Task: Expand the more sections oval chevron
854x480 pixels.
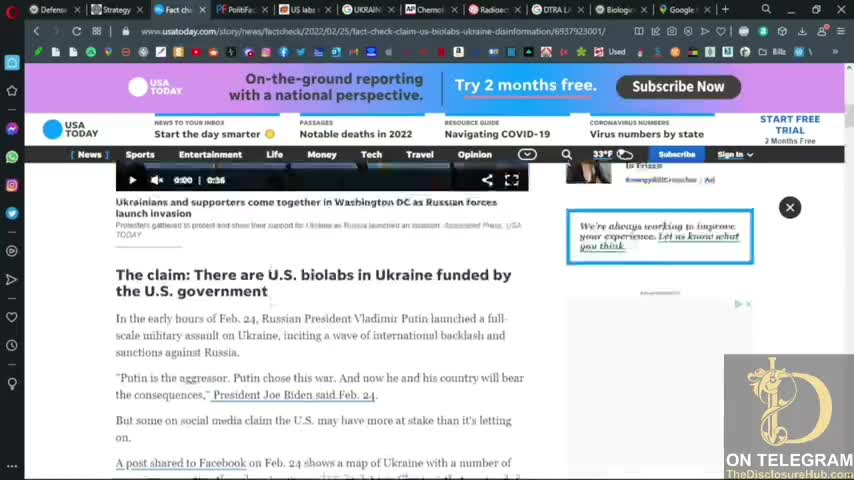Action: coord(527,155)
